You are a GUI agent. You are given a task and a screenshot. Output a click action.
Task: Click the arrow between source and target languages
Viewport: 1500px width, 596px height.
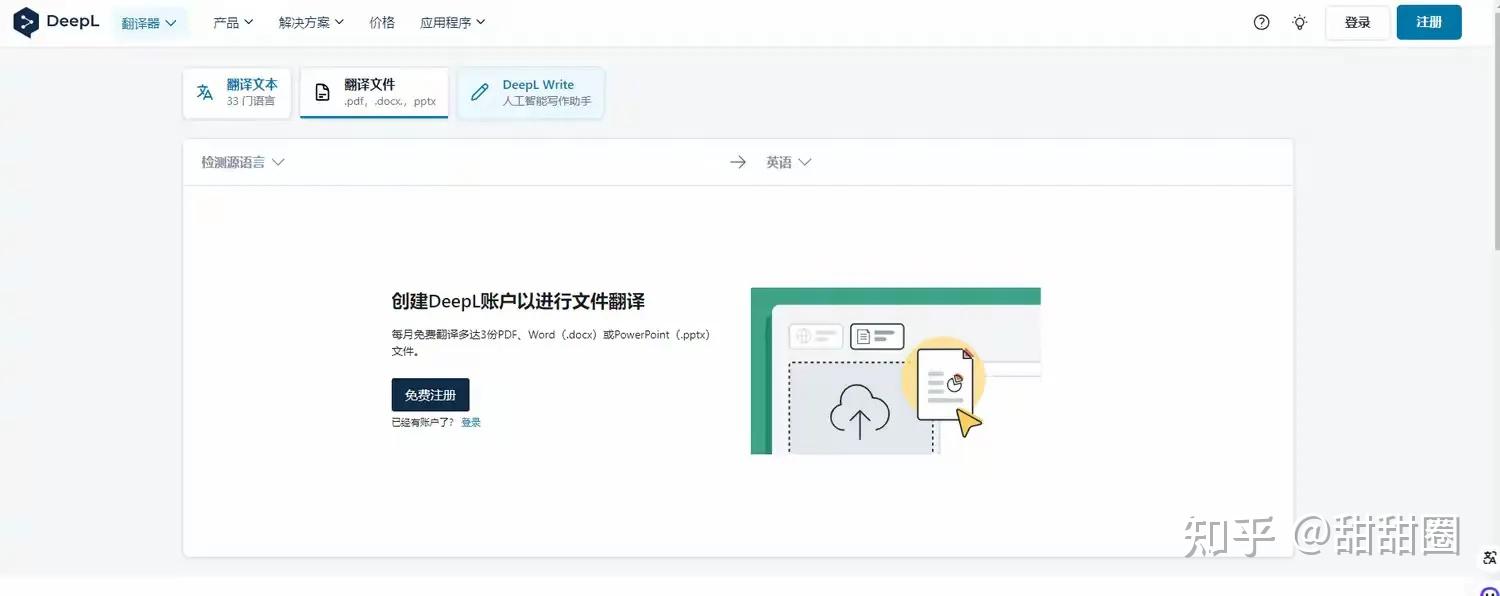(x=738, y=162)
